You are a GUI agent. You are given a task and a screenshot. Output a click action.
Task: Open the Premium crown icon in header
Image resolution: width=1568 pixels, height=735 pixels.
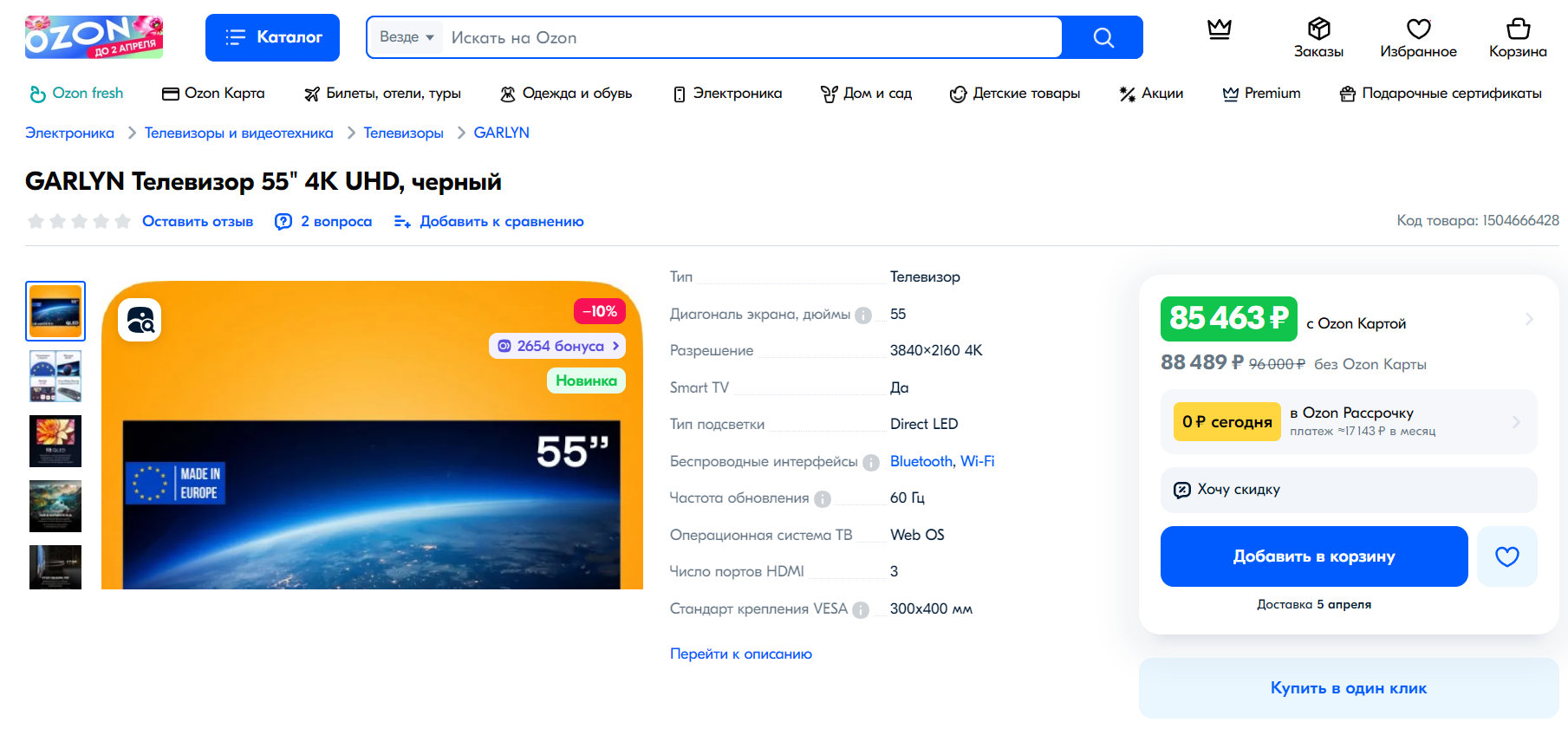coord(1219,29)
